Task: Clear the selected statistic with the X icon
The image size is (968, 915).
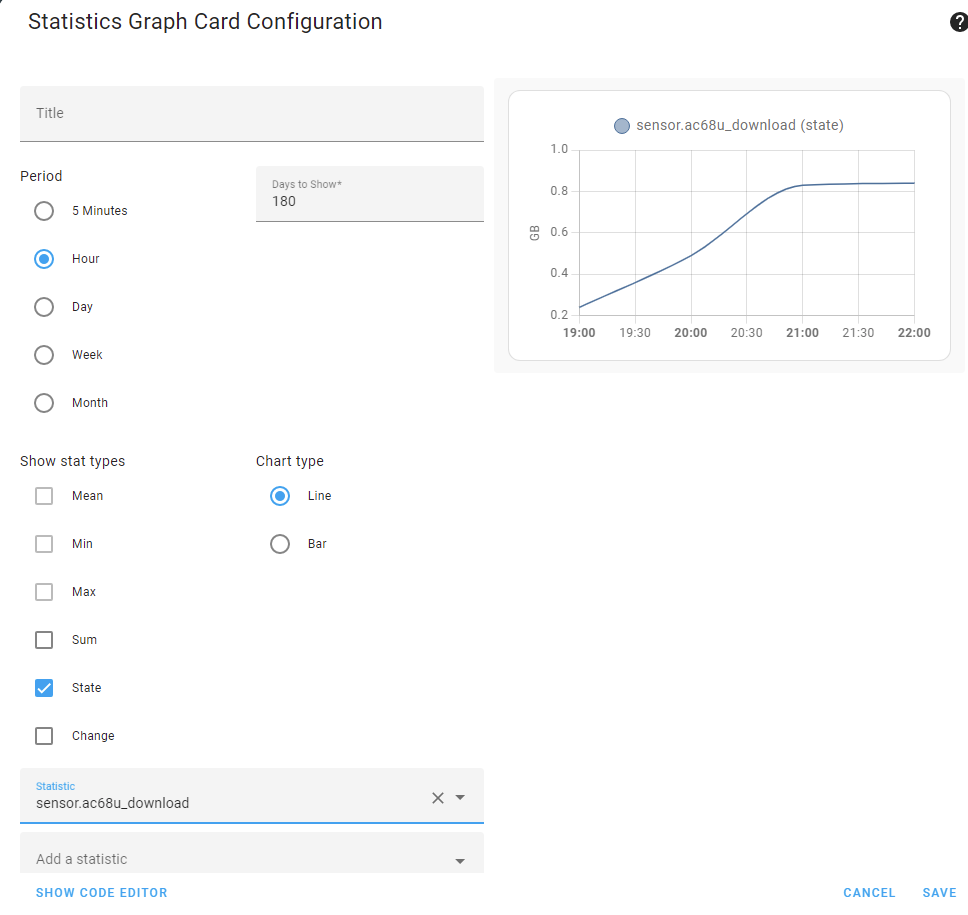Action: point(437,797)
